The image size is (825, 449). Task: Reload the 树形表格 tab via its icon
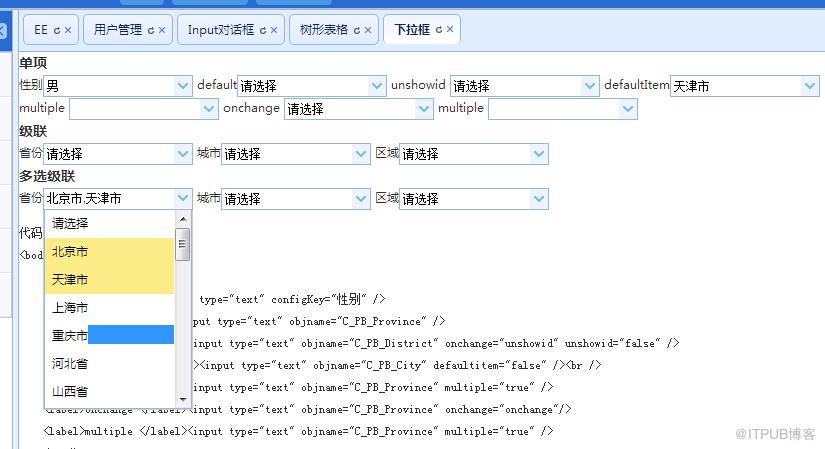click(x=357, y=31)
